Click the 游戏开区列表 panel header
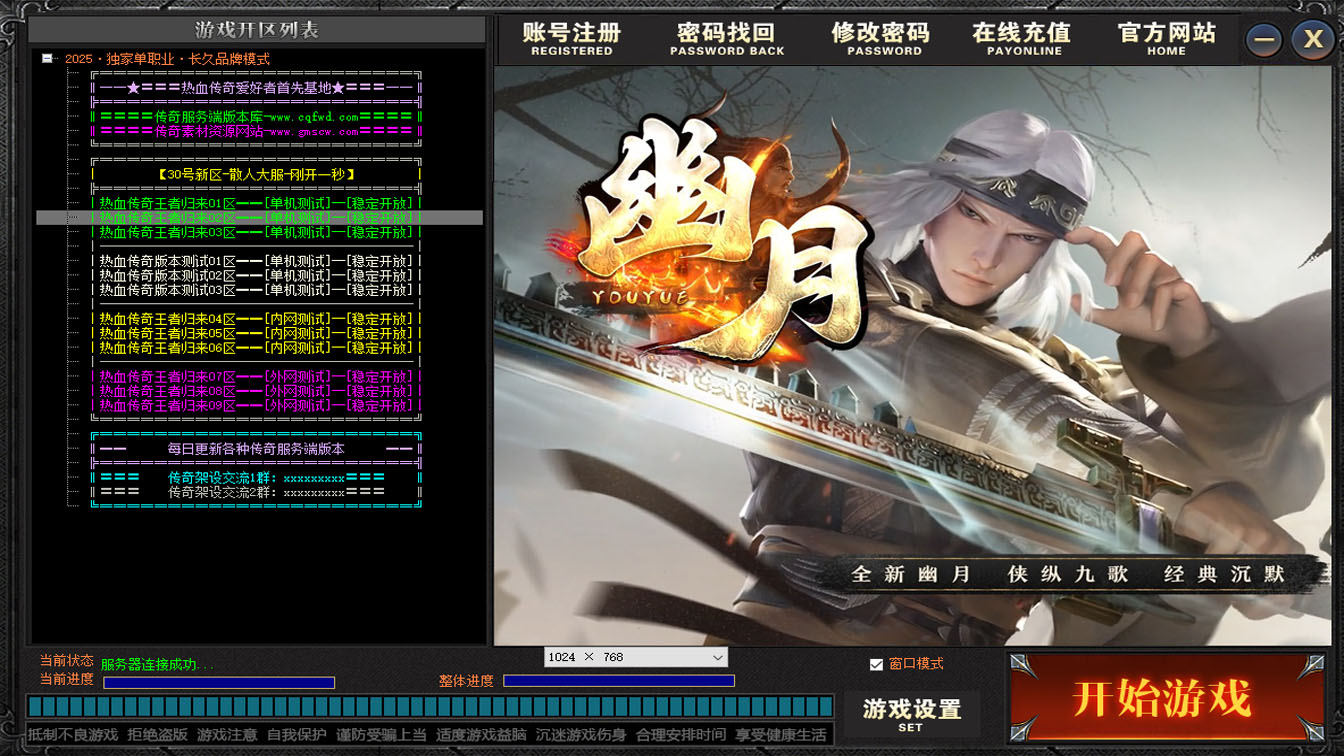 (257, 30)
